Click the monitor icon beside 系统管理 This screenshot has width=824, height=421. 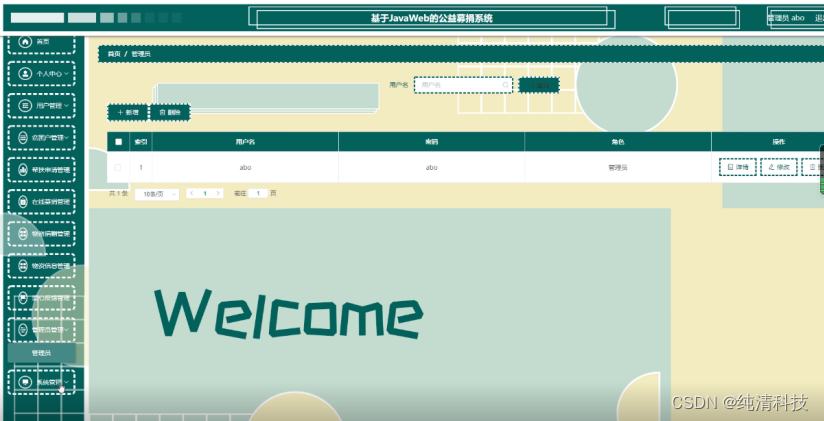[x=25, y=382]
